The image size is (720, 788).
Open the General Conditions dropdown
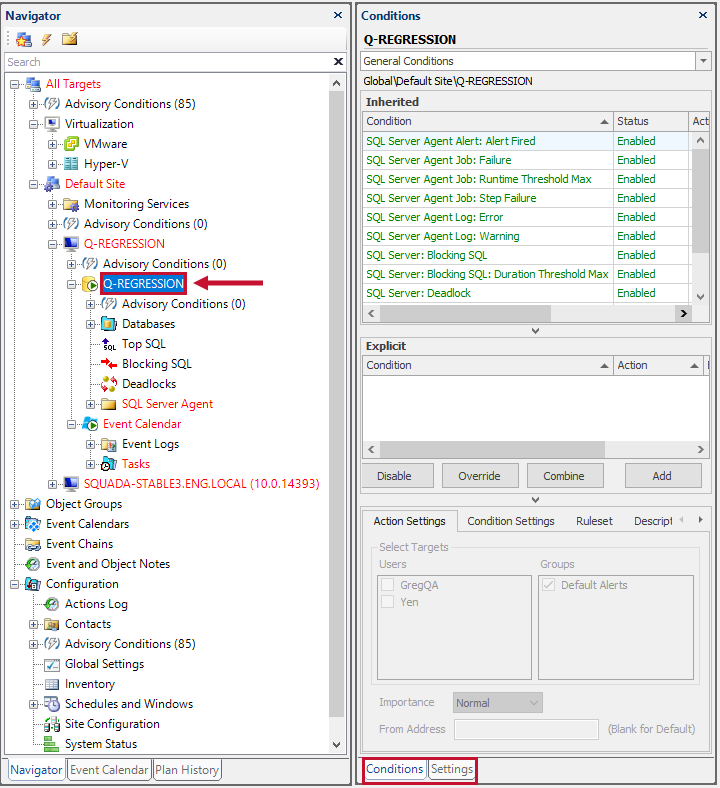click(703, 61)
